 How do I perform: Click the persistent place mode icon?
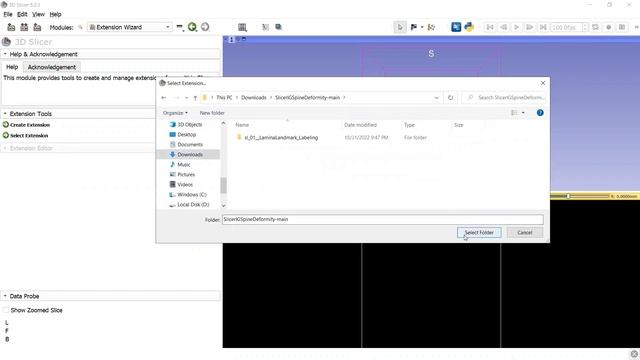tap(431, 27)
